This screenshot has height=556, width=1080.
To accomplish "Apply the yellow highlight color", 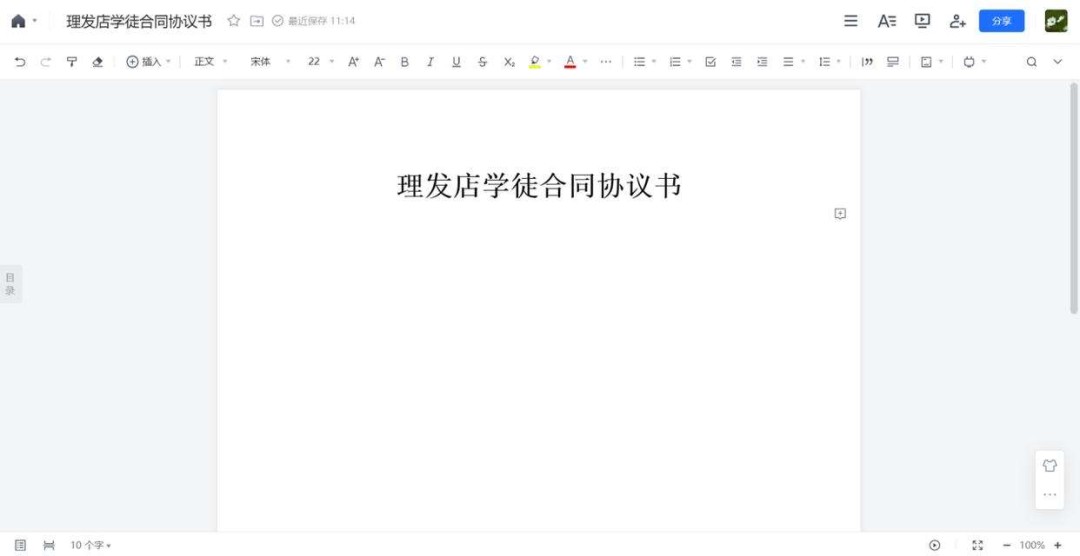I will click(534, 62).
